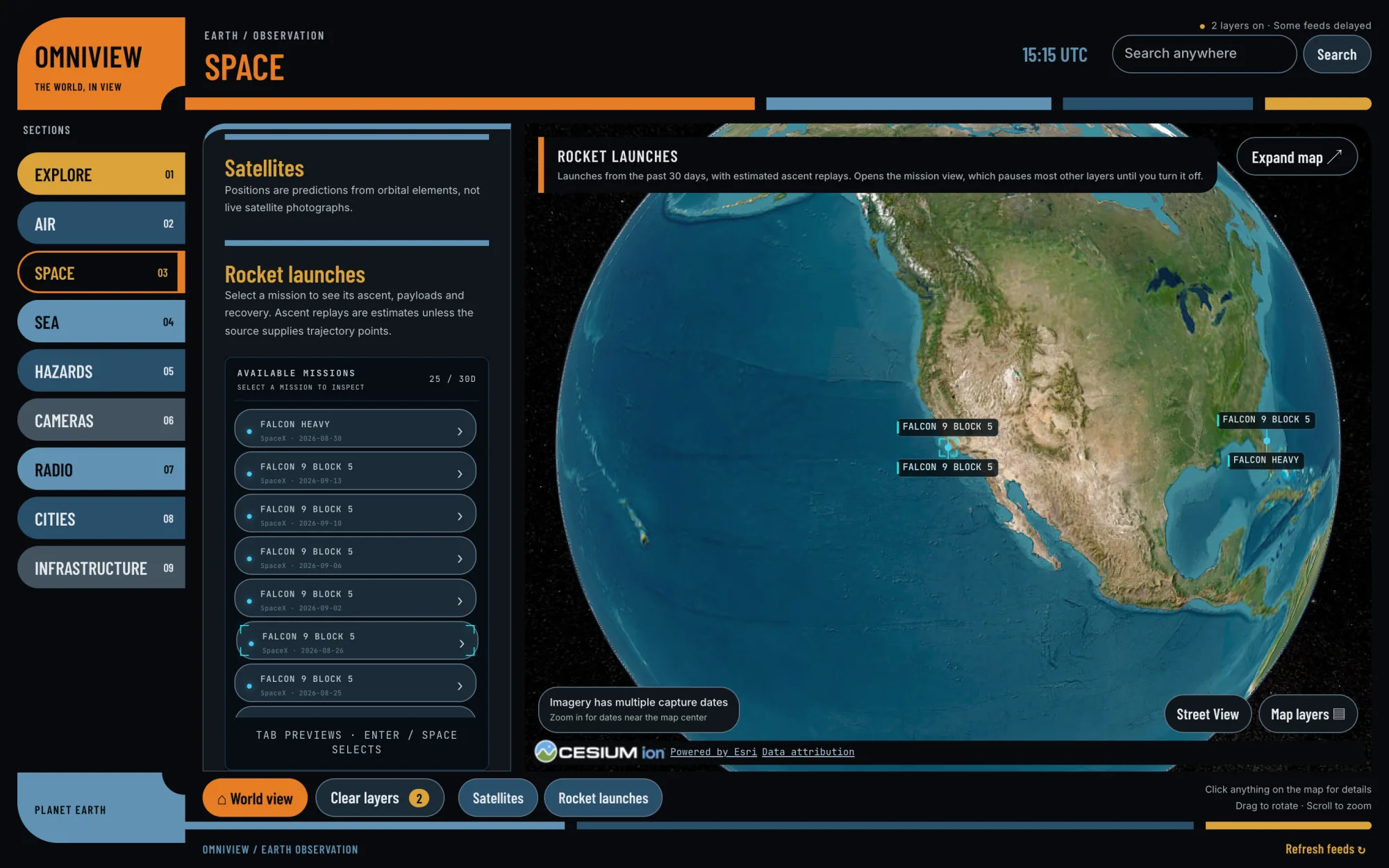
Task: Select Falcon 9 Block 5 mission 2026-09-10
Action: 356,514
